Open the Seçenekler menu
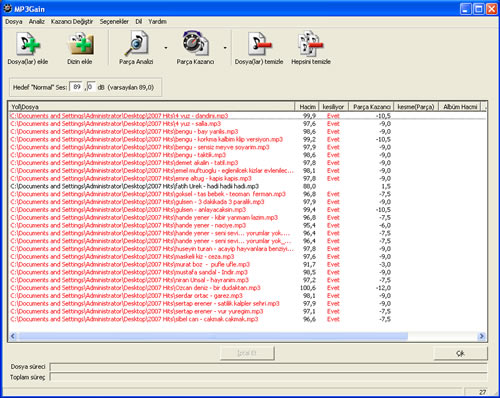Image resolution: width=500 pixels, height=398 pixels. (114, 22)
